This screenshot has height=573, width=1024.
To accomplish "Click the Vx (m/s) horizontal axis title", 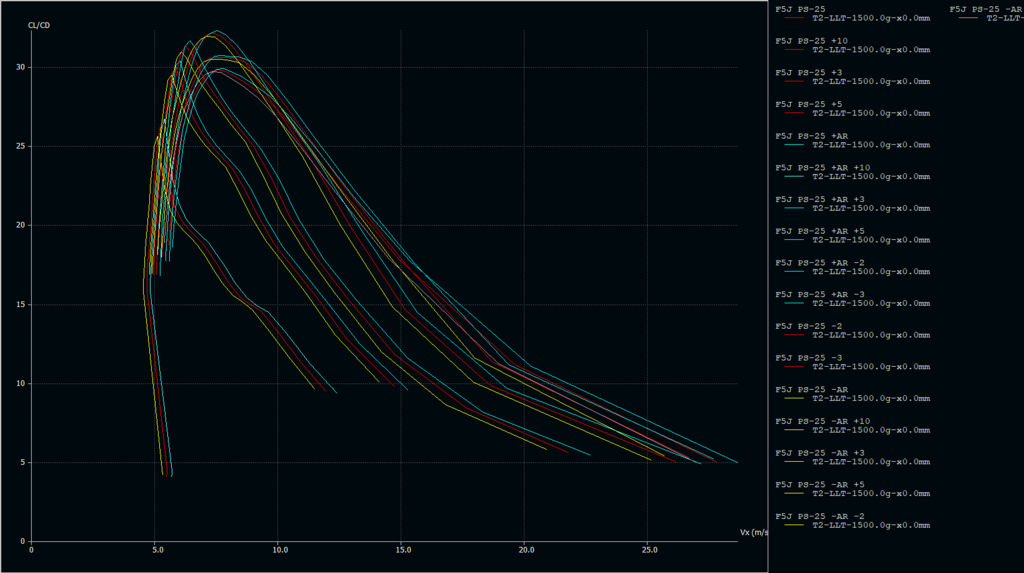I will pyautogui.click(x=753, y=533).
